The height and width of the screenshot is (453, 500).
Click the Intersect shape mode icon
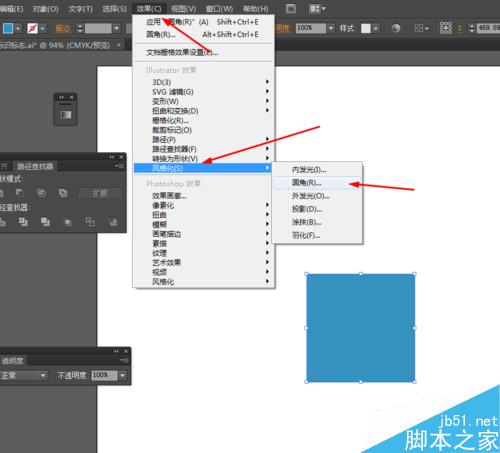click(41, 192)
